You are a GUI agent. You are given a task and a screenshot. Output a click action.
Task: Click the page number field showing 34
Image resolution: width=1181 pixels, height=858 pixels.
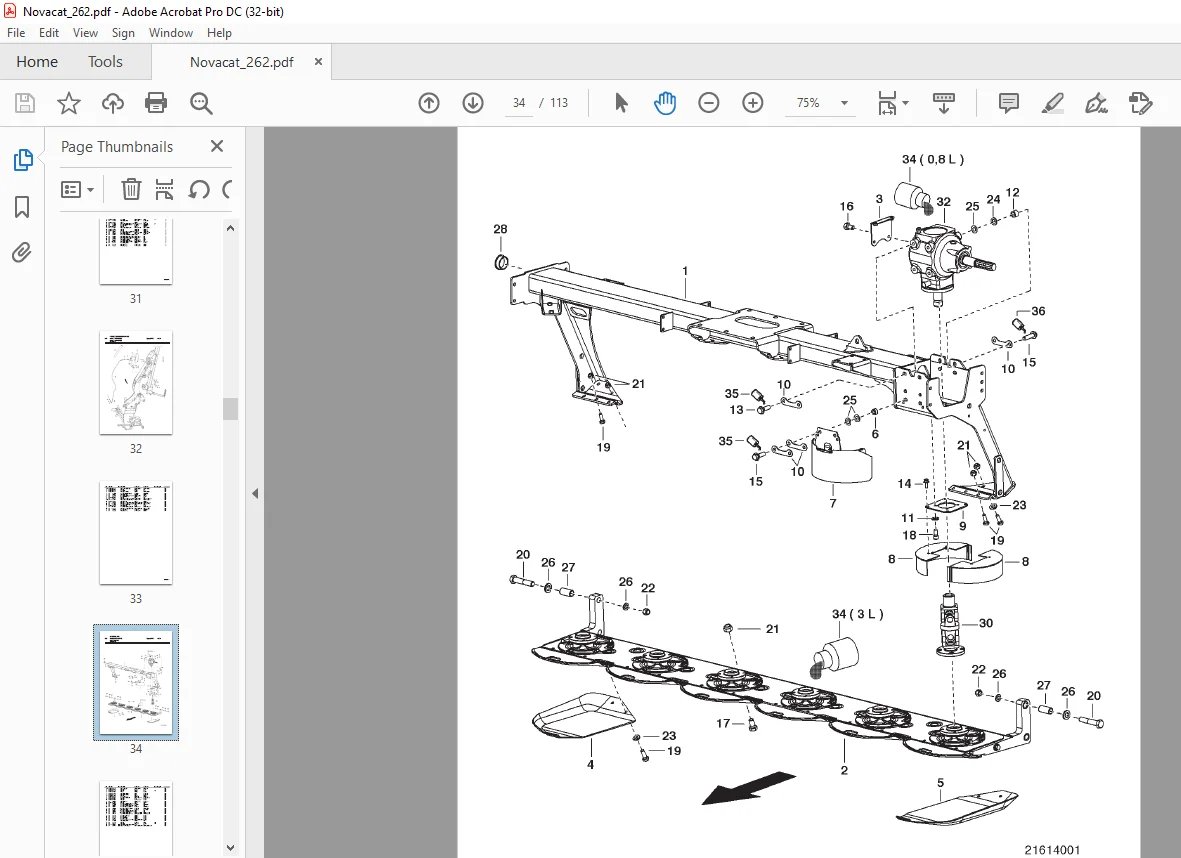pos(519,103)
